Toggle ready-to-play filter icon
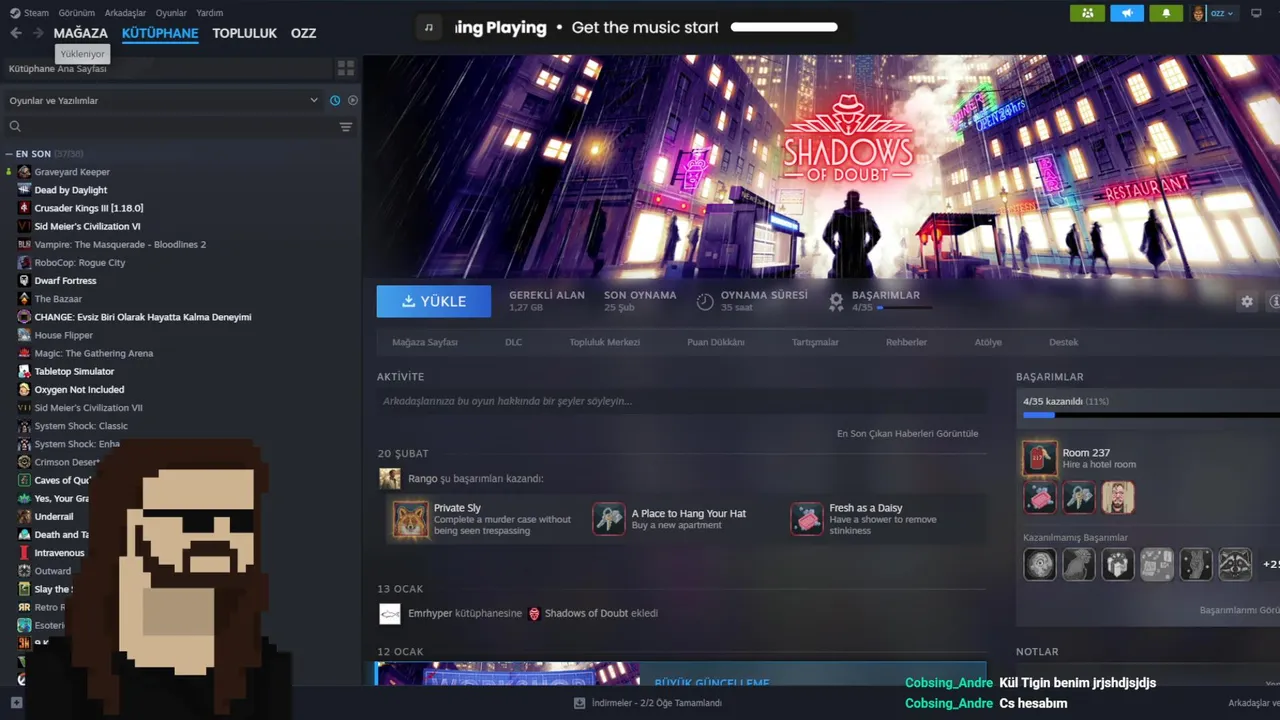This screenshot has width=1280, height=720. pos(353,100)
